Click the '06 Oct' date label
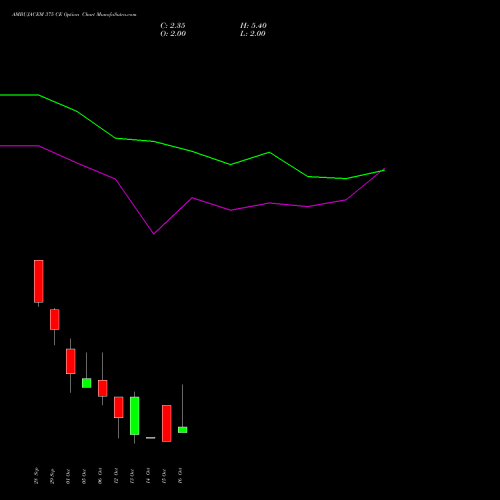The height and width of the screenshot is (500, 500). click(x=100, y=476)
